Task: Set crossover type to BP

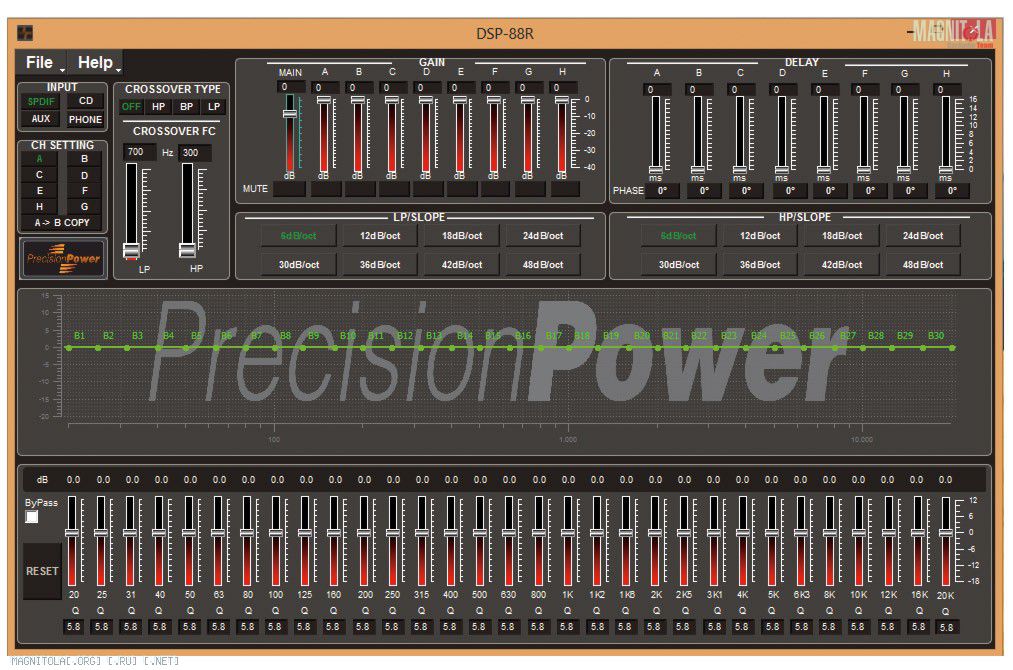Action: pos(186,107)
